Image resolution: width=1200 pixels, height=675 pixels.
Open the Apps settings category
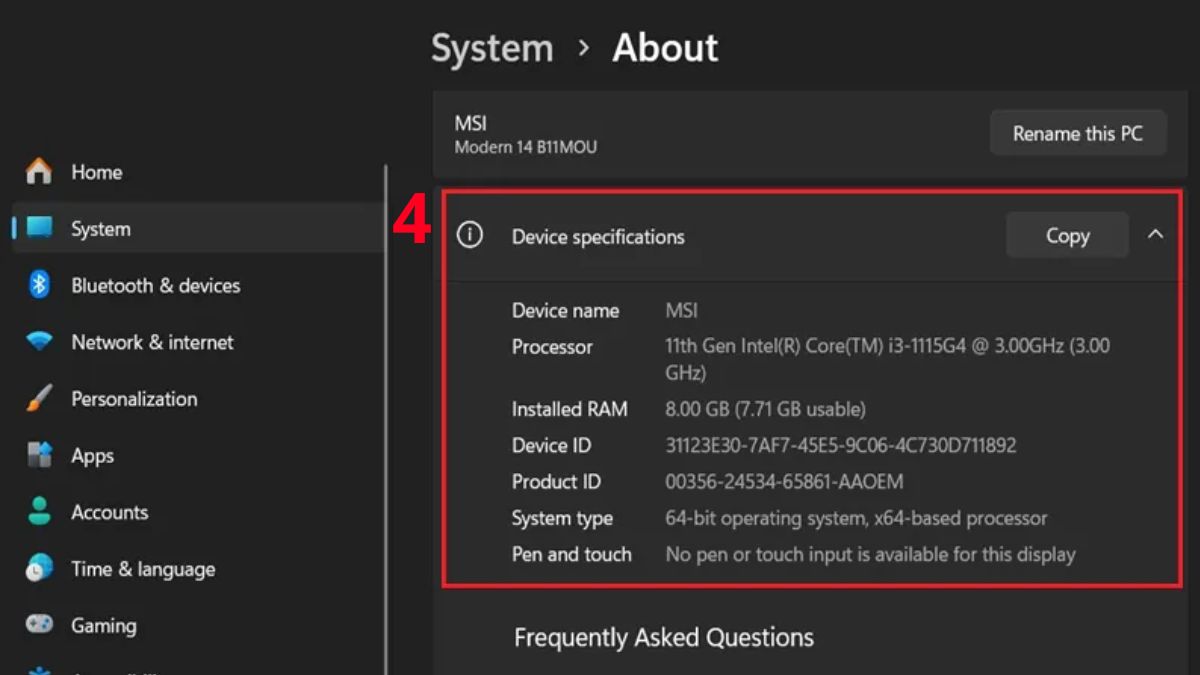pyautogui.click(x=200, y=456)
